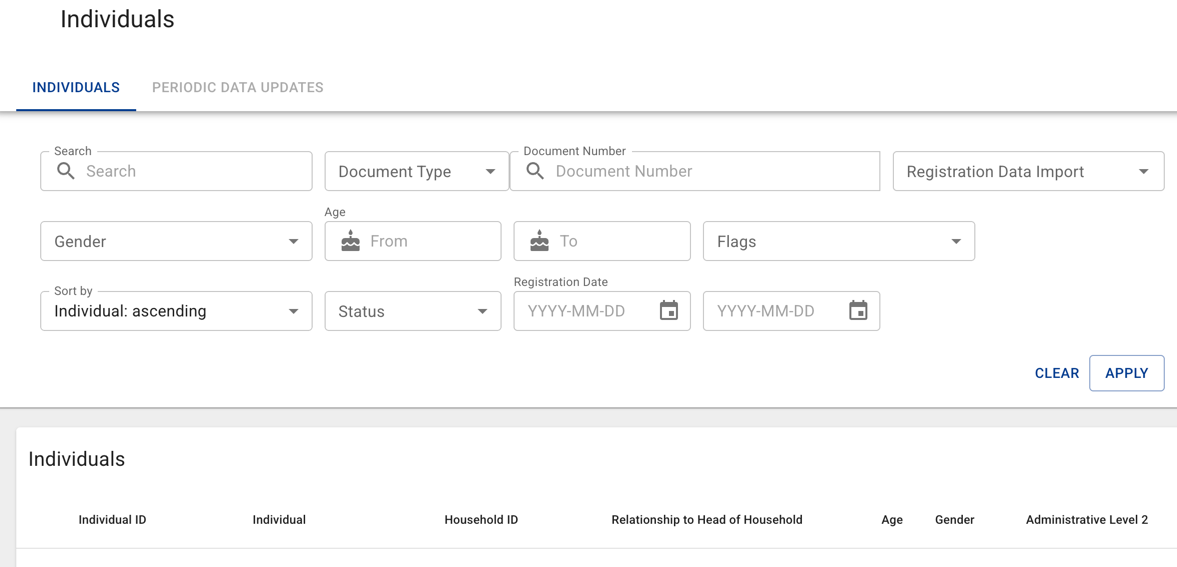
Task: Click the cake icon in Age From field
Action: tap(350, 241)
